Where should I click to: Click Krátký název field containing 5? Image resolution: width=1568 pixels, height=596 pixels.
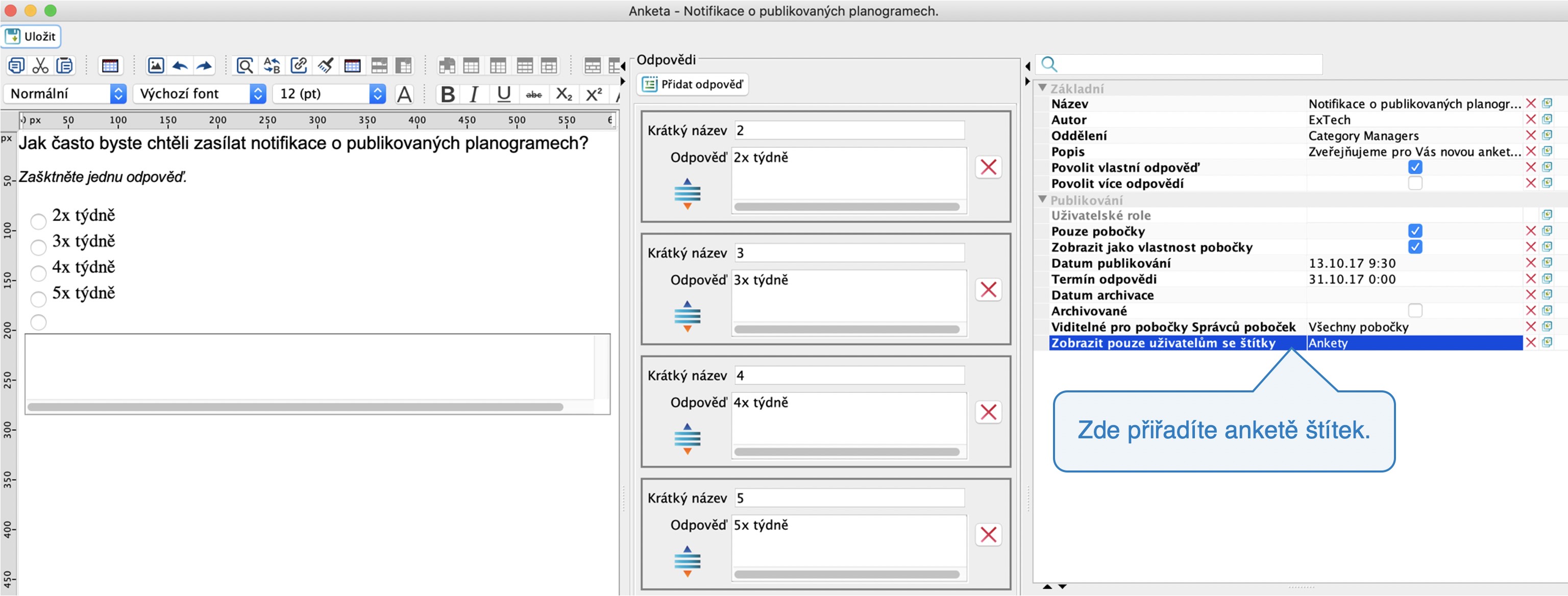click(849, 498)
